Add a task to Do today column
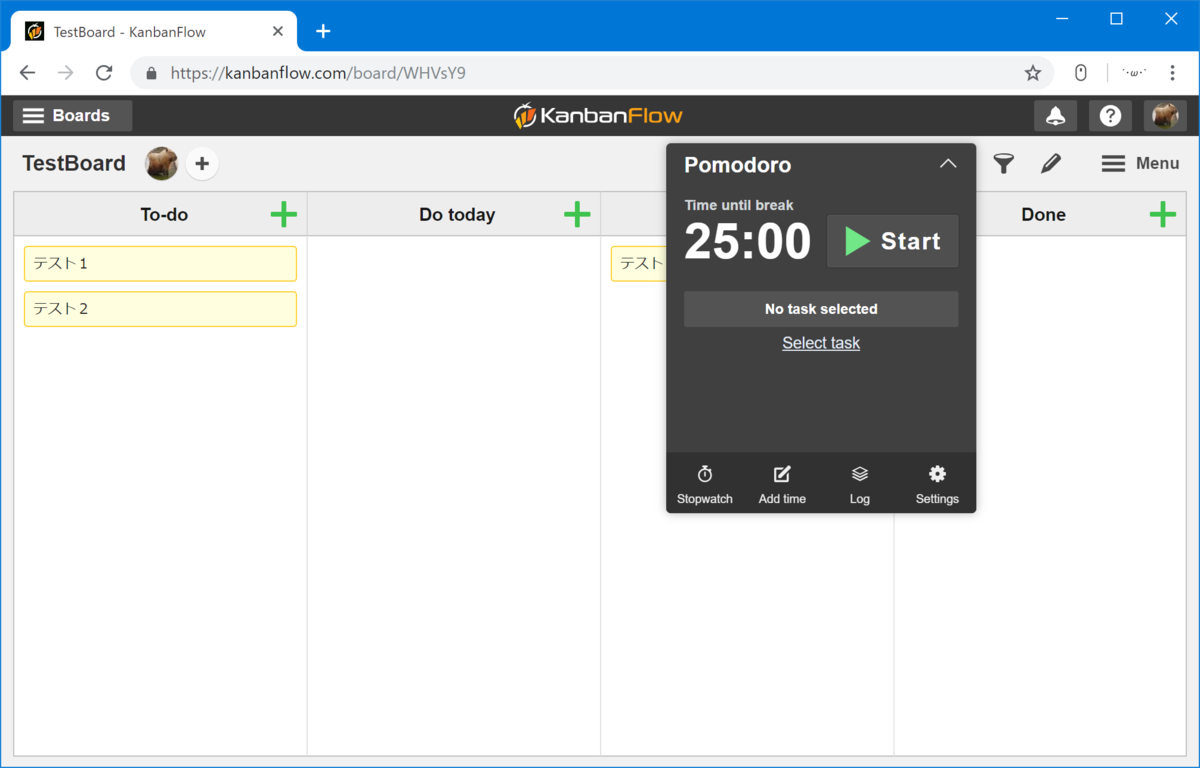The height and width of the screenshot is (768, 1200). pos(577,214)
